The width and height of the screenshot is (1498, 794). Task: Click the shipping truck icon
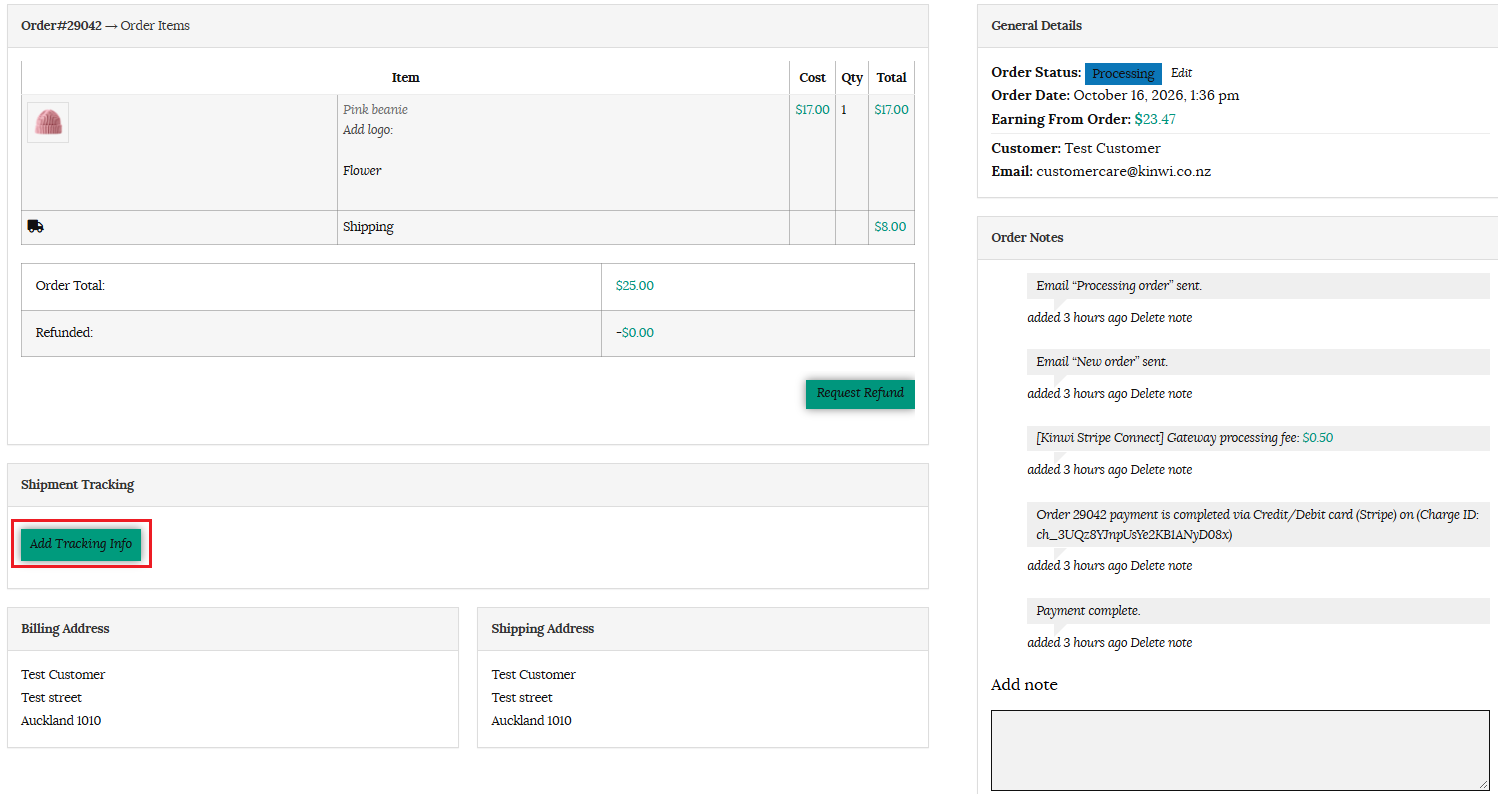click(36, 227)
